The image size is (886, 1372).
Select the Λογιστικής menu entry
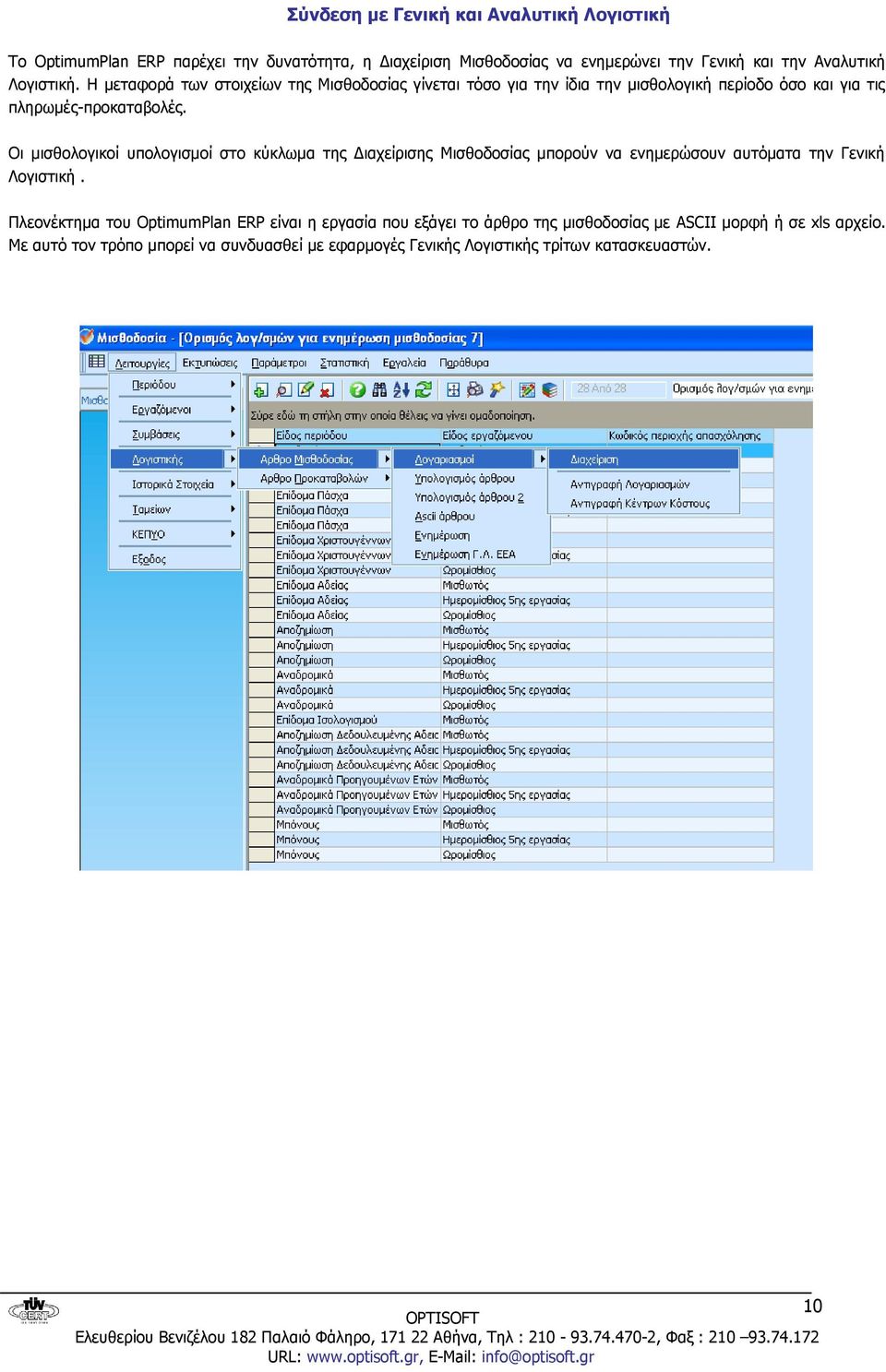(x=174, y=459)
